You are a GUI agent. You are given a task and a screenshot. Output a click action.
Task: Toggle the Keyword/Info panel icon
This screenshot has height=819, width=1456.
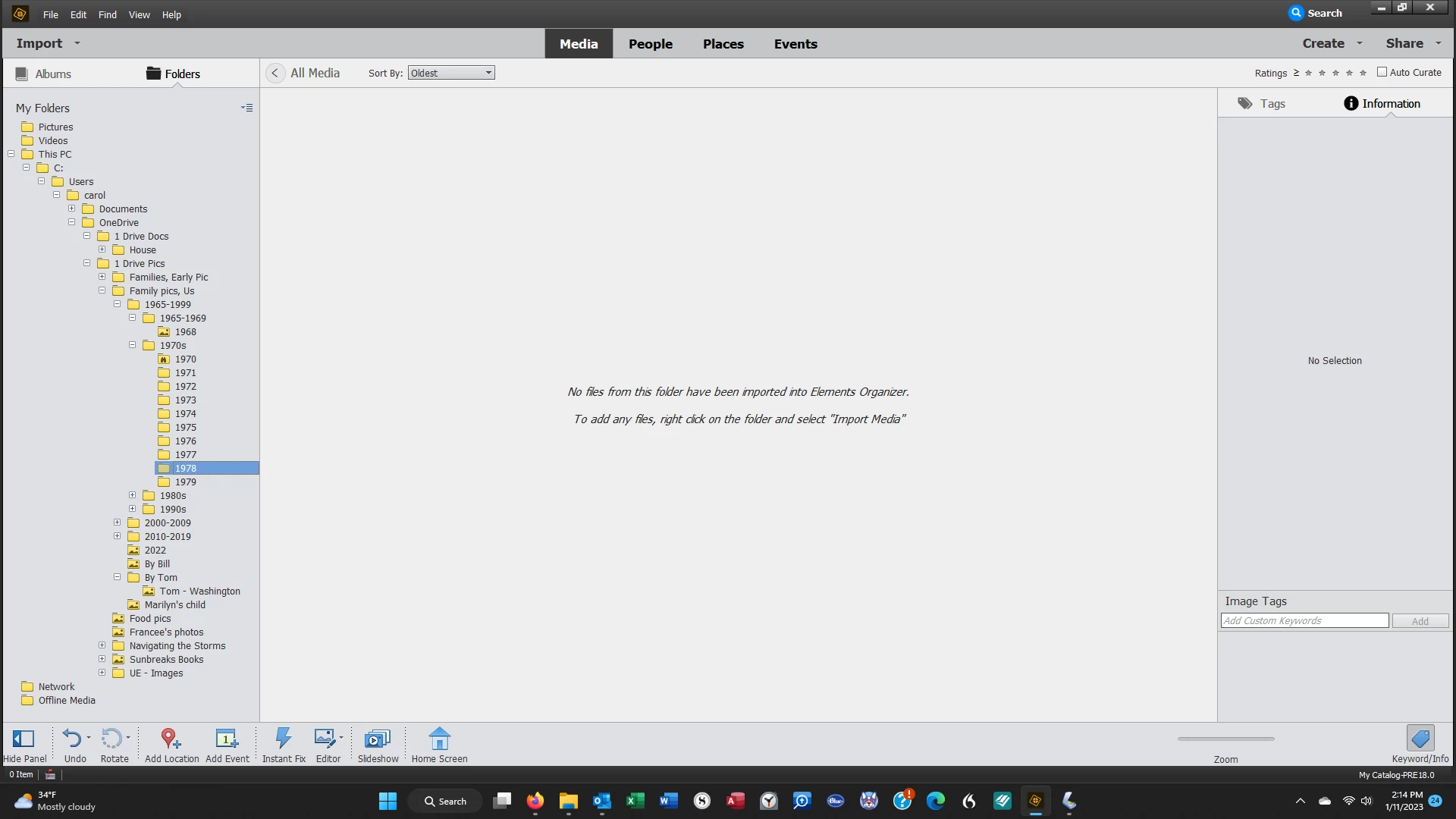[x=1420, y=739]
